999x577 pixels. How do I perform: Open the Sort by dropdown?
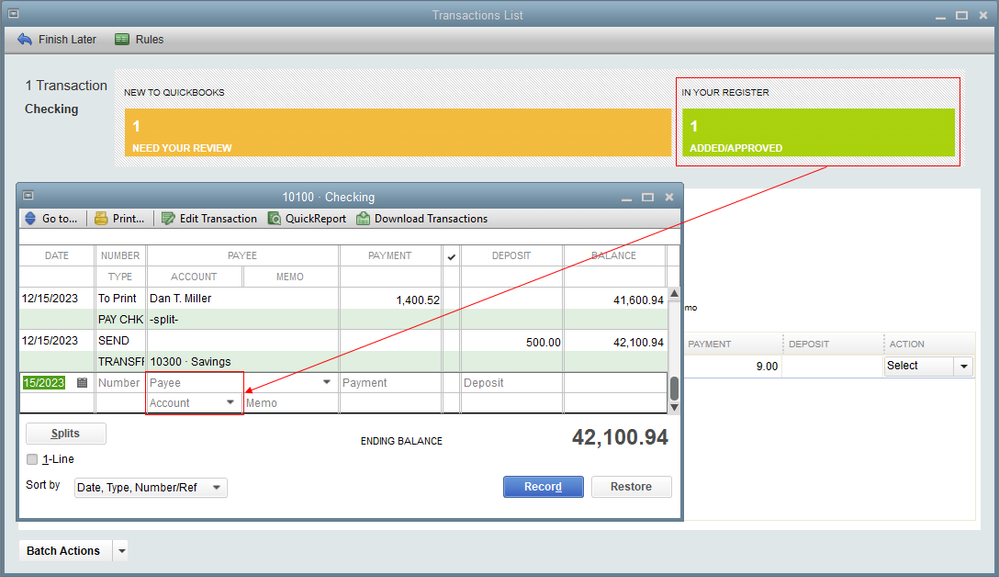click(x=150, y=488)
